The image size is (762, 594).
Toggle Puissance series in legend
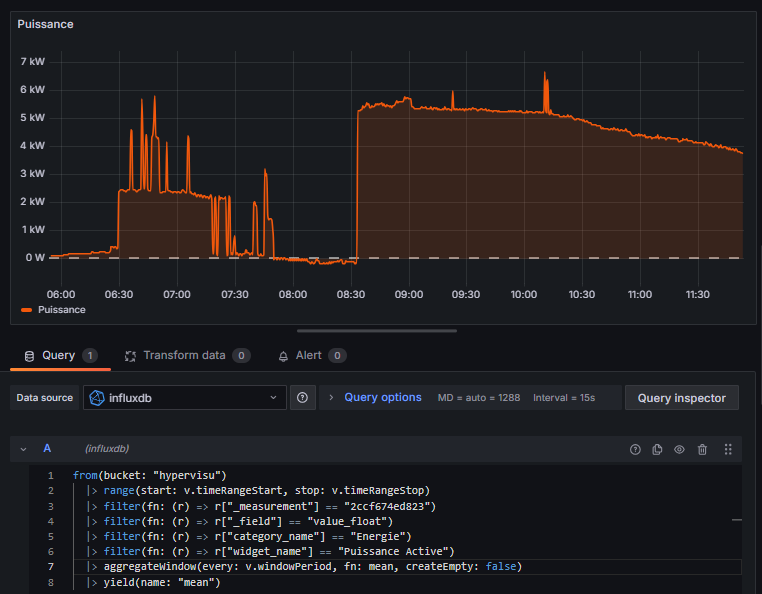[x=61, y=310]
